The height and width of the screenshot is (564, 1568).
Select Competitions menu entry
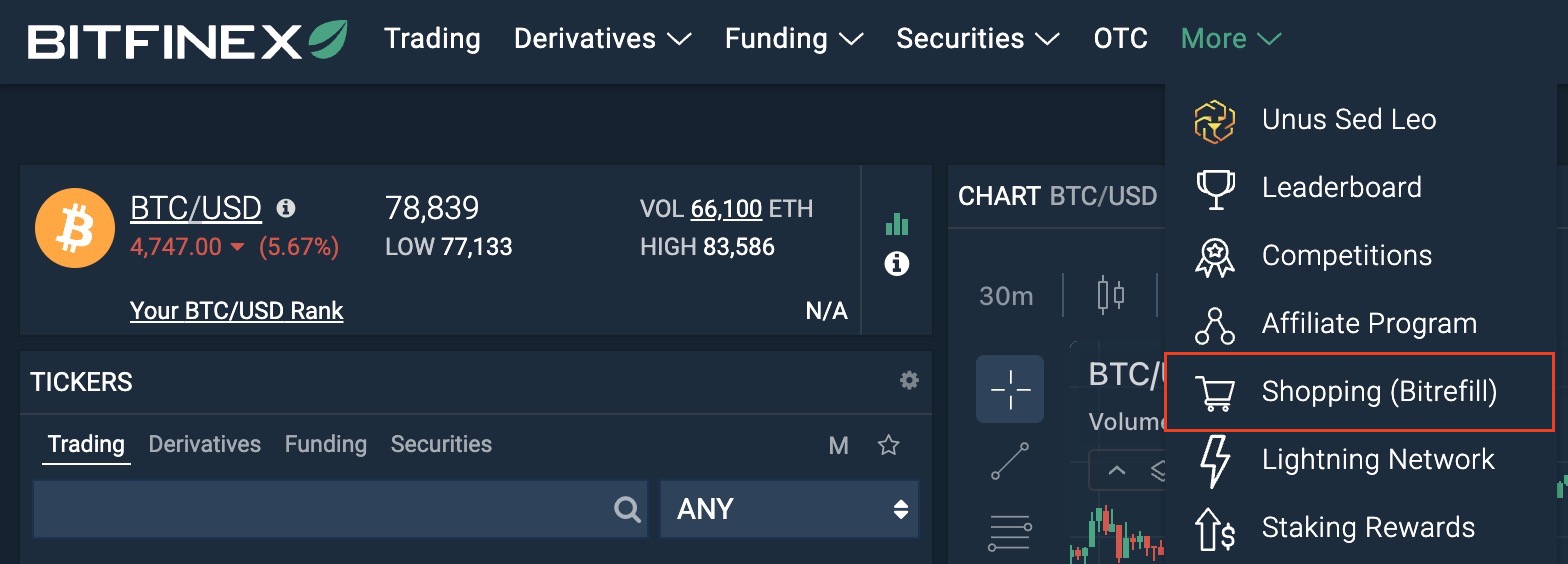1360,256
